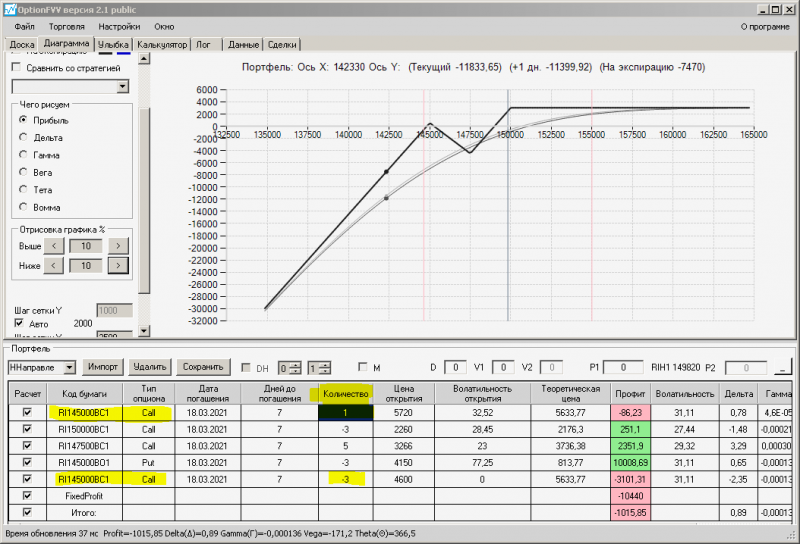Open the Торговля menu
The image size is (800, 544).
(67, 27)
